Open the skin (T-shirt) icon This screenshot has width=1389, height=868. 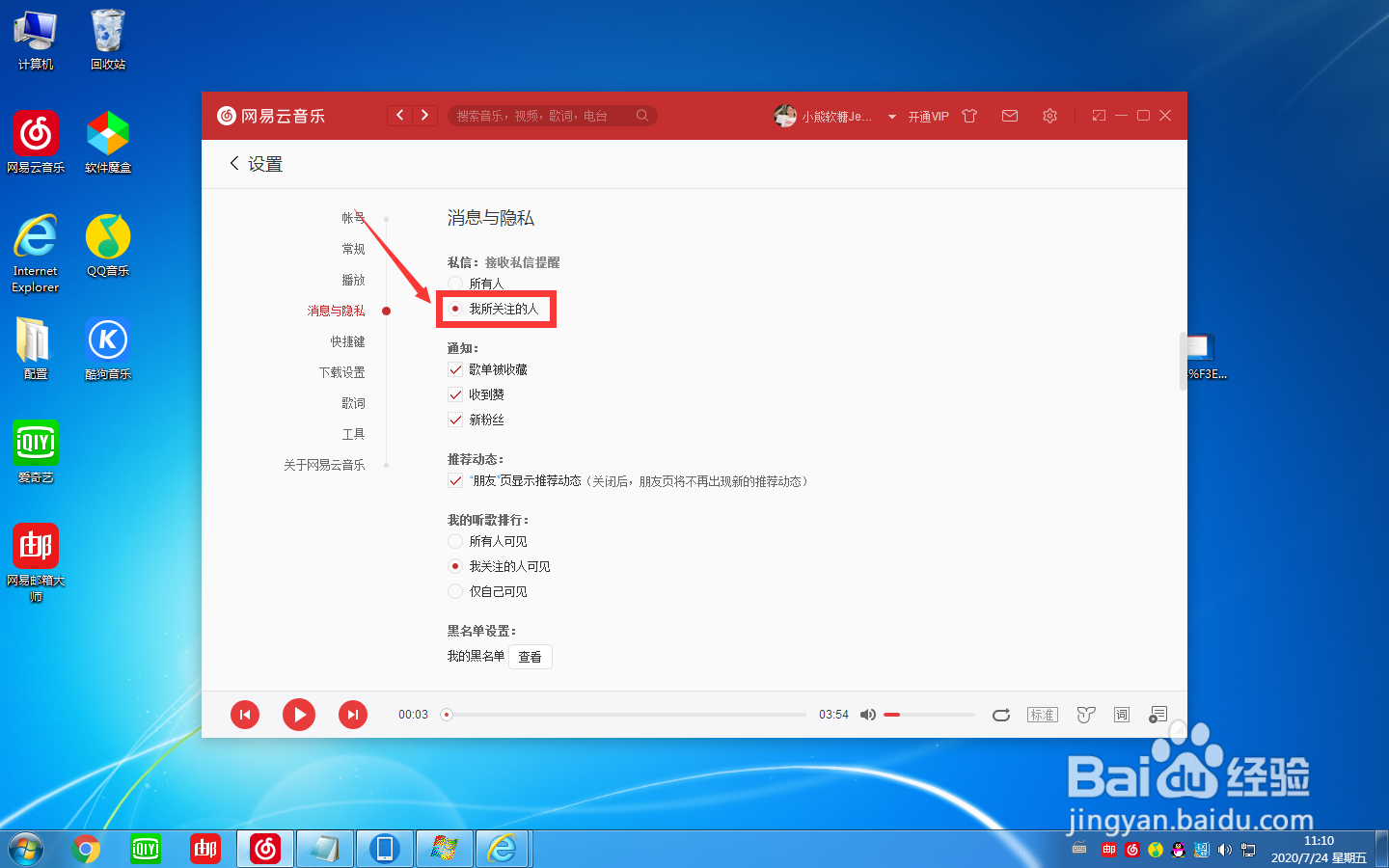969,116
